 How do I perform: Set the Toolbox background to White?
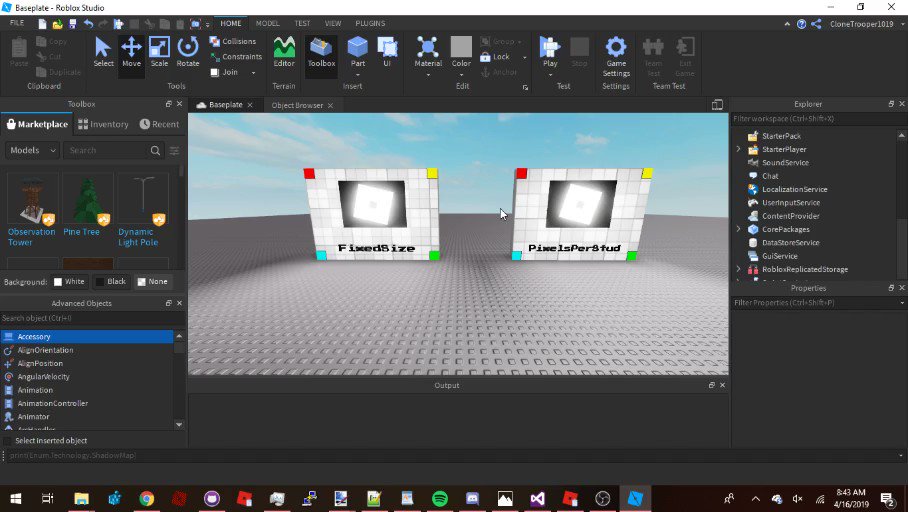69,281
